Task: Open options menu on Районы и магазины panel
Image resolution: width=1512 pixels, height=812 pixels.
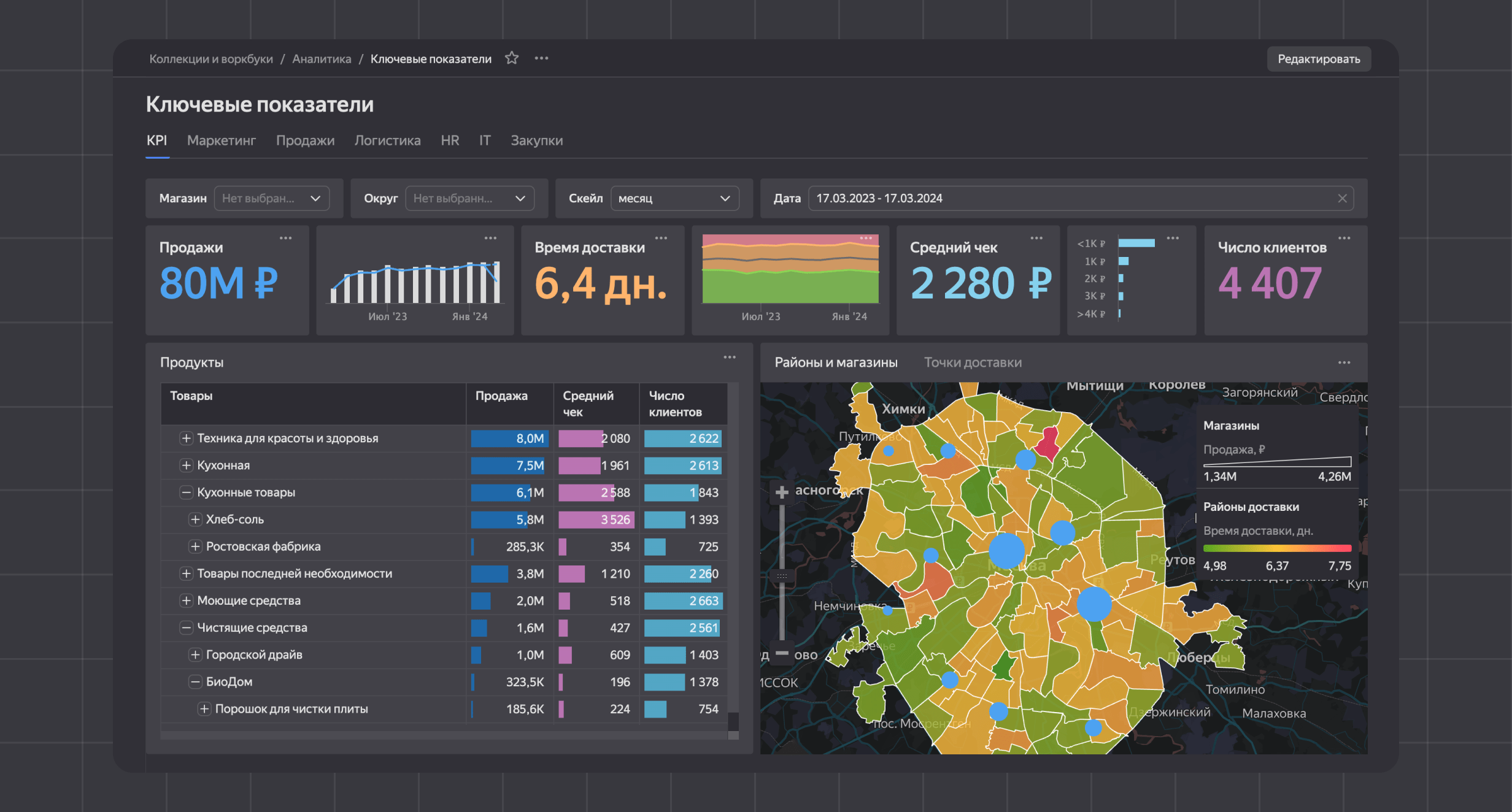Action: [x=1344, y=362]
